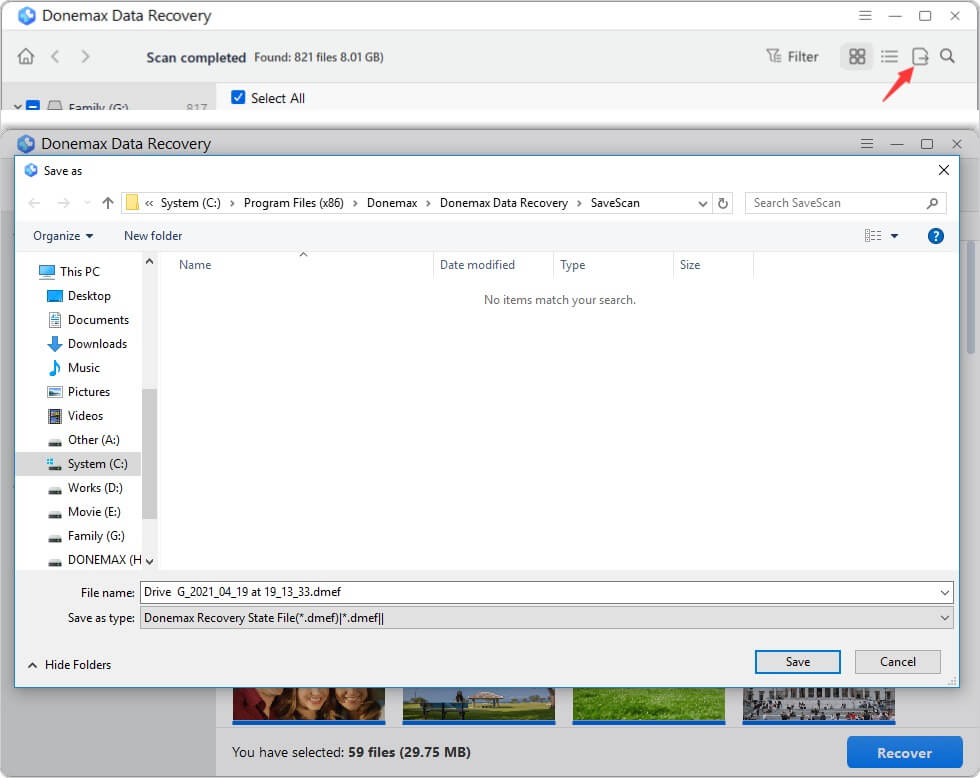Switch to list view icon
Screen dimensions: 980x778
[x=889, y=57]
